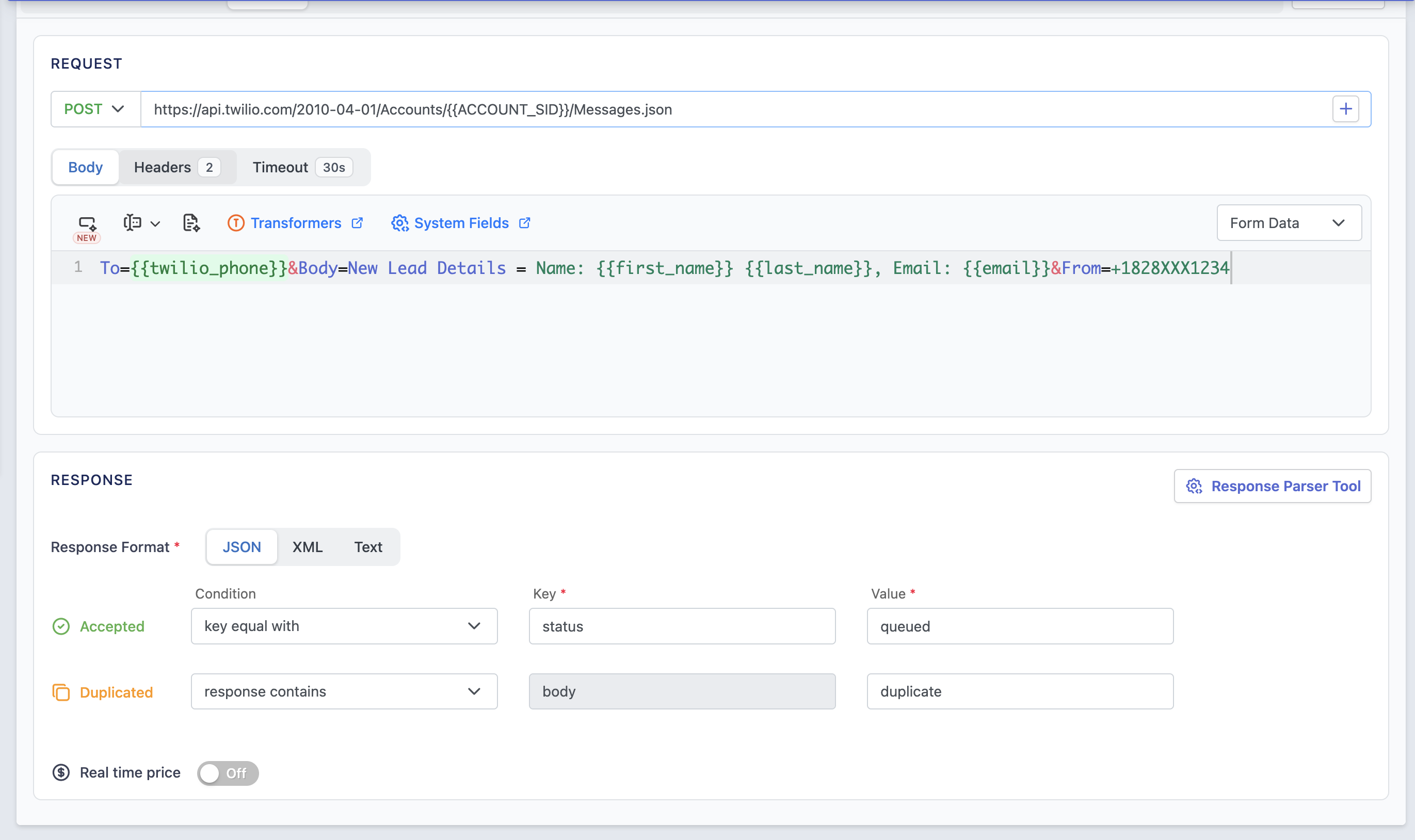Image resolution: width=1415 pixels, height=840 pixels.
Task: Select Text response format
Action: click(368, 547)
